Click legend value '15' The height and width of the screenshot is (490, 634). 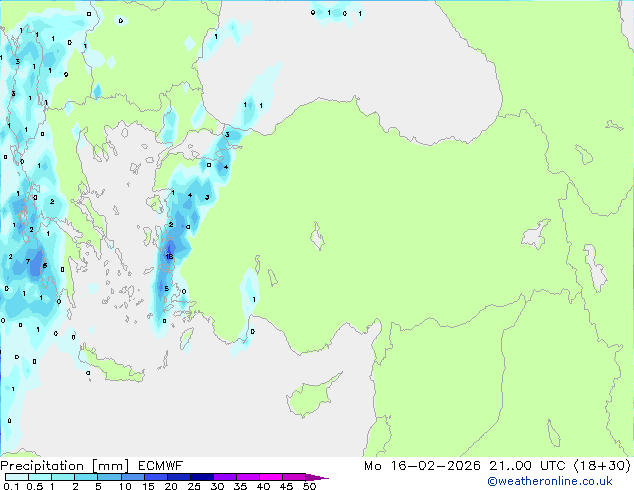[x=148, y=486]
